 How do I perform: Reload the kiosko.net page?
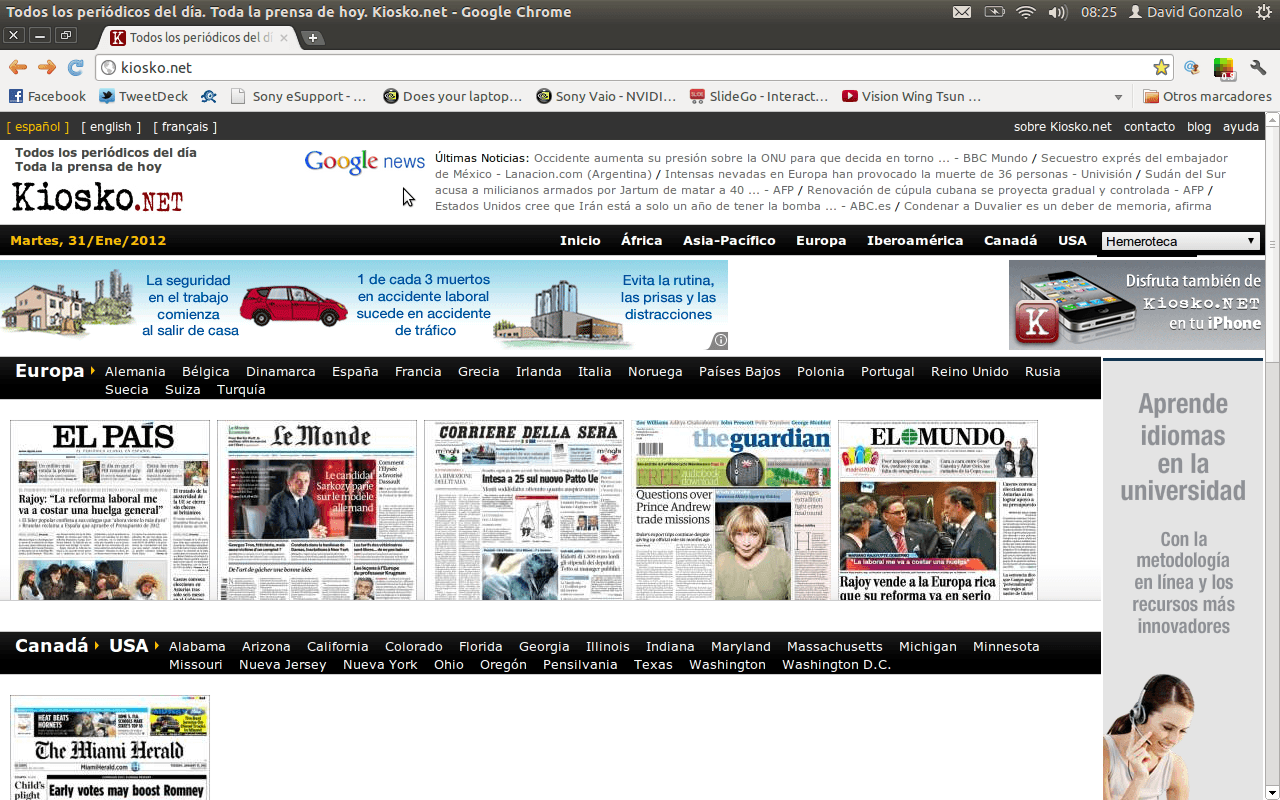76,67
